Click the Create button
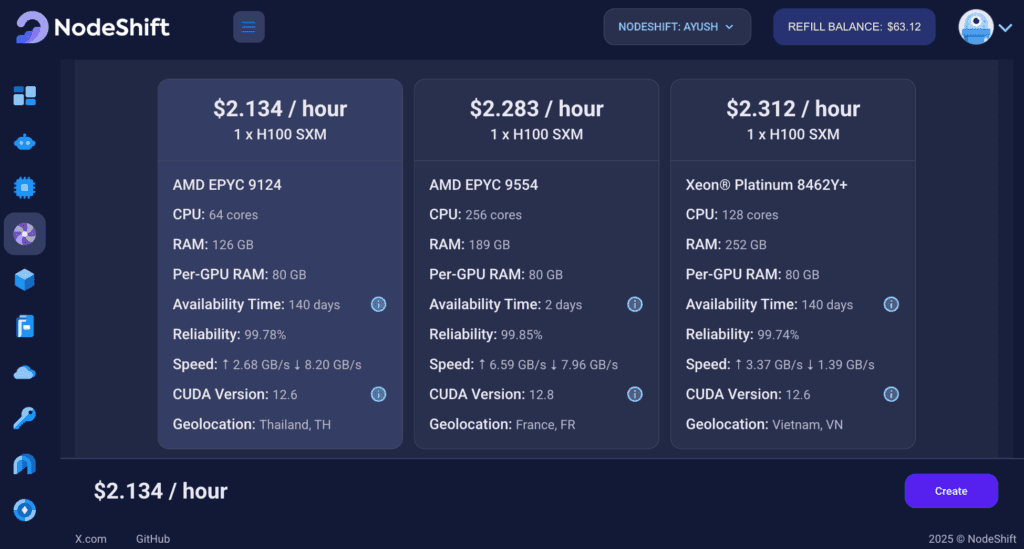This screenshot has height=549, width=1024. tap(951, 491)
